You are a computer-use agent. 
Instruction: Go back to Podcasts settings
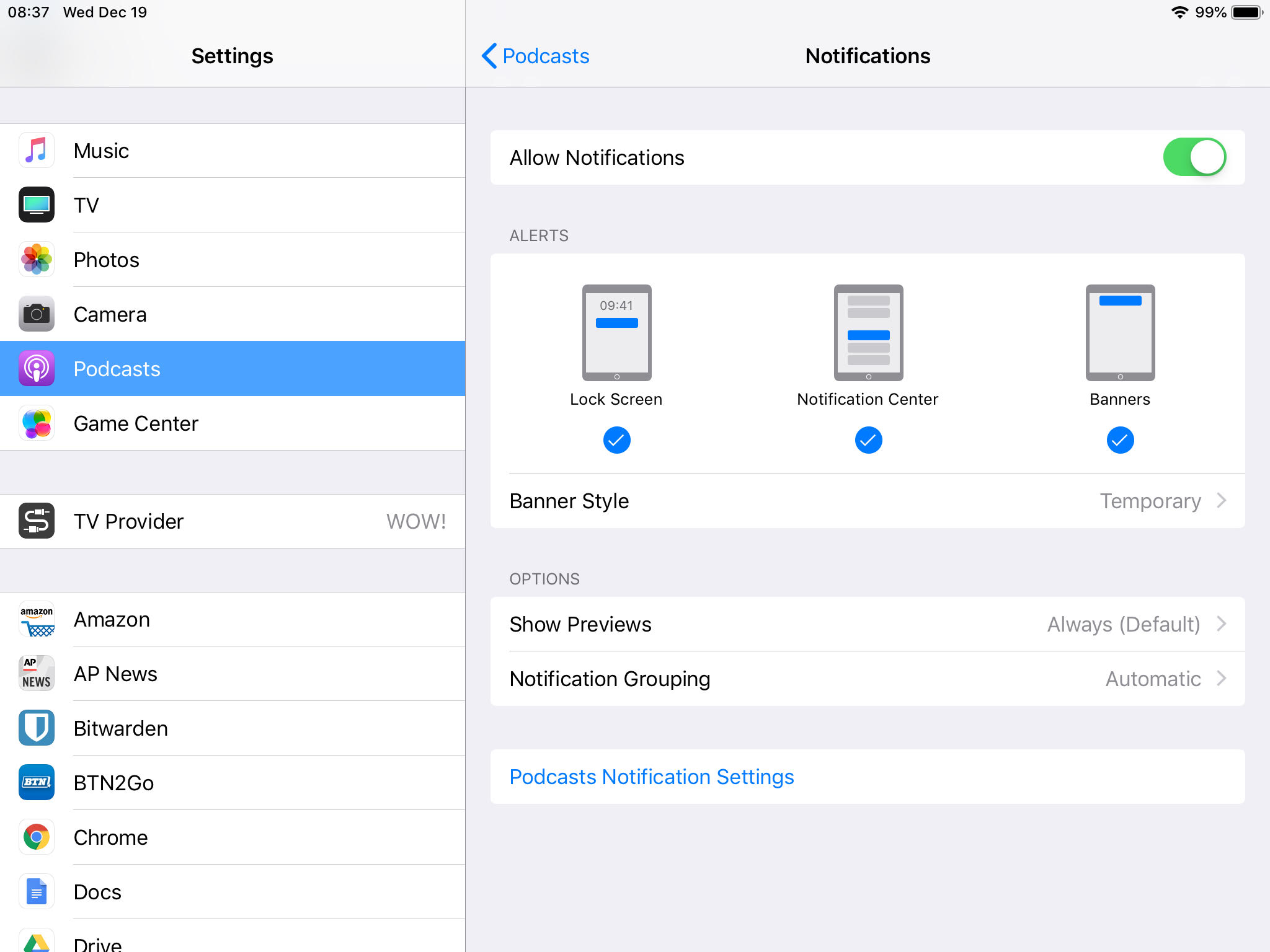coord(536,56)
